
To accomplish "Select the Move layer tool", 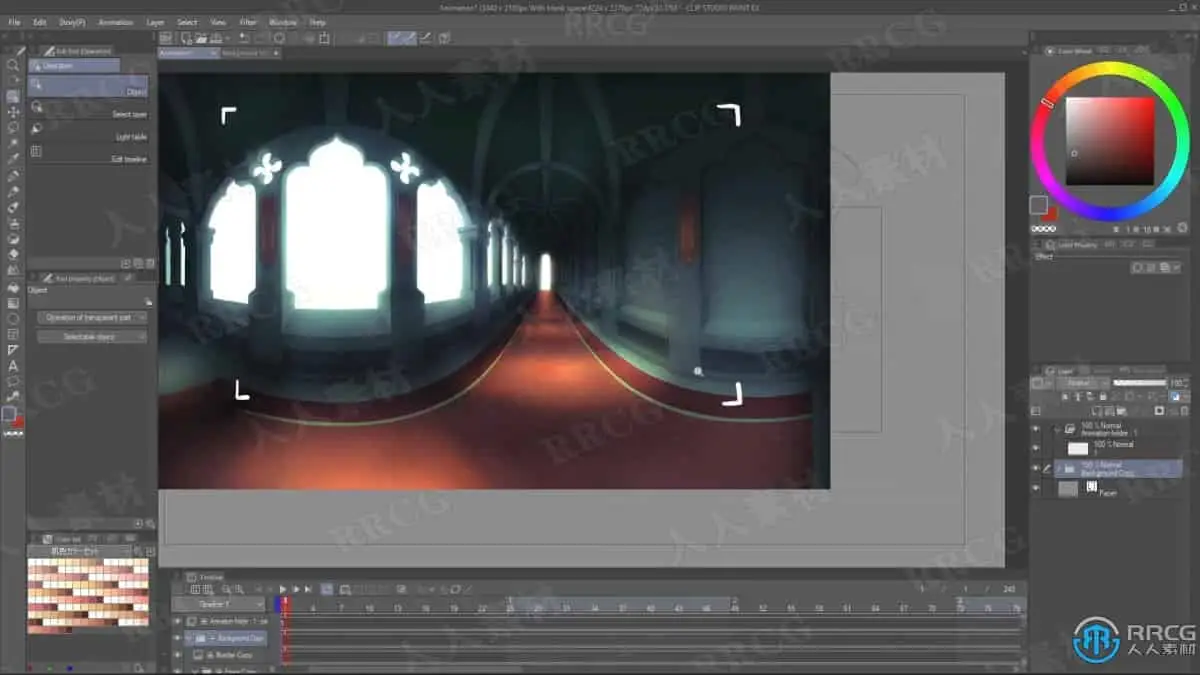I will (x=13, y=112).
